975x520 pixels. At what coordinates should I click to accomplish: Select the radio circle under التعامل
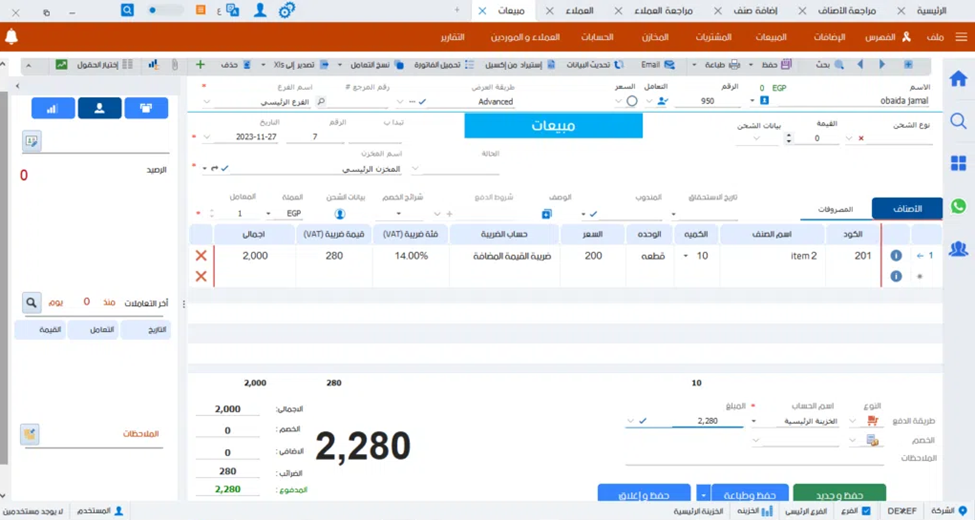pyautogui.click(x=632, y=101)
